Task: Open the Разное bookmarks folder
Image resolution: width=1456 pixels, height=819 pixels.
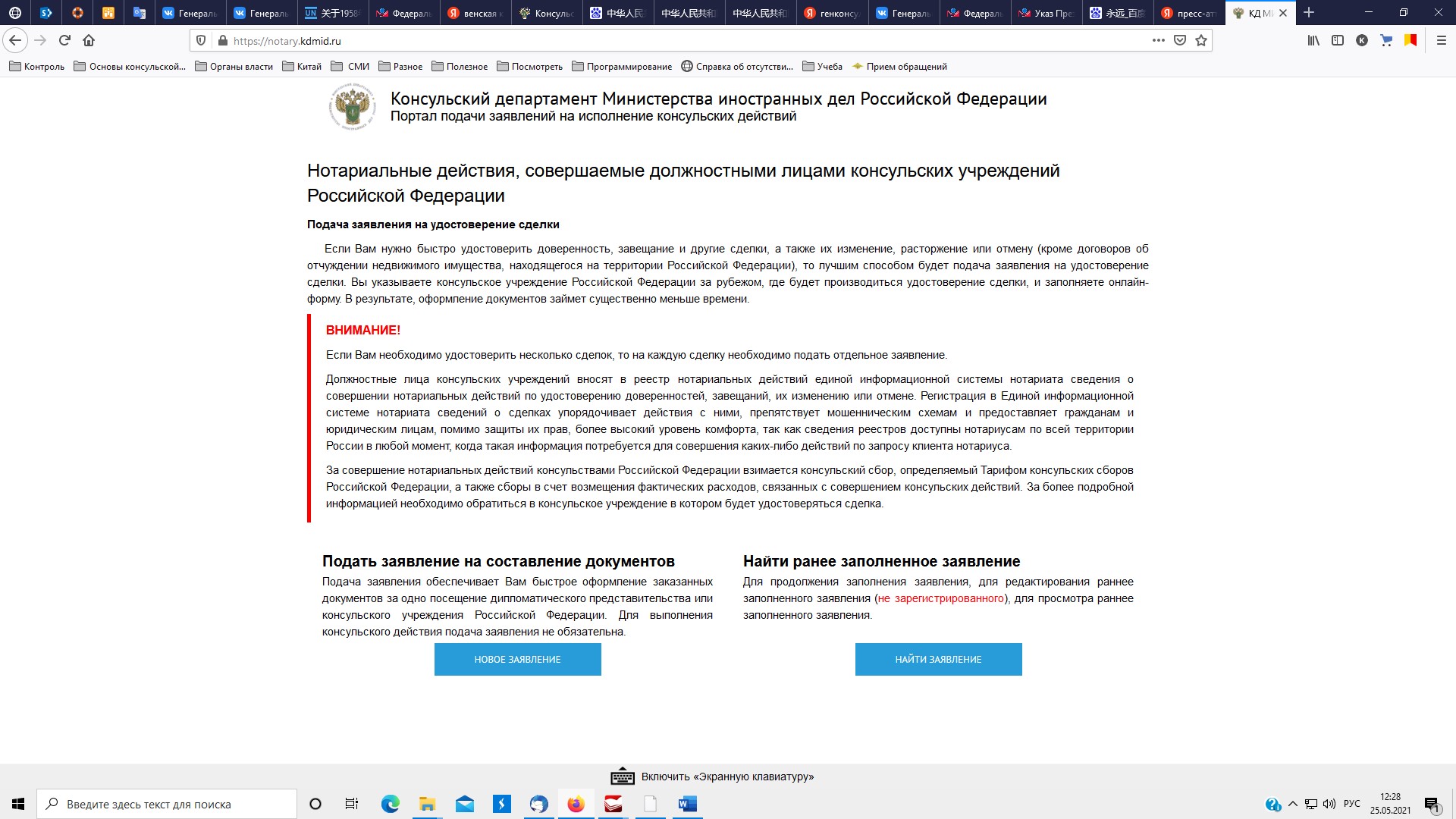Action: (x=400, y=67)
